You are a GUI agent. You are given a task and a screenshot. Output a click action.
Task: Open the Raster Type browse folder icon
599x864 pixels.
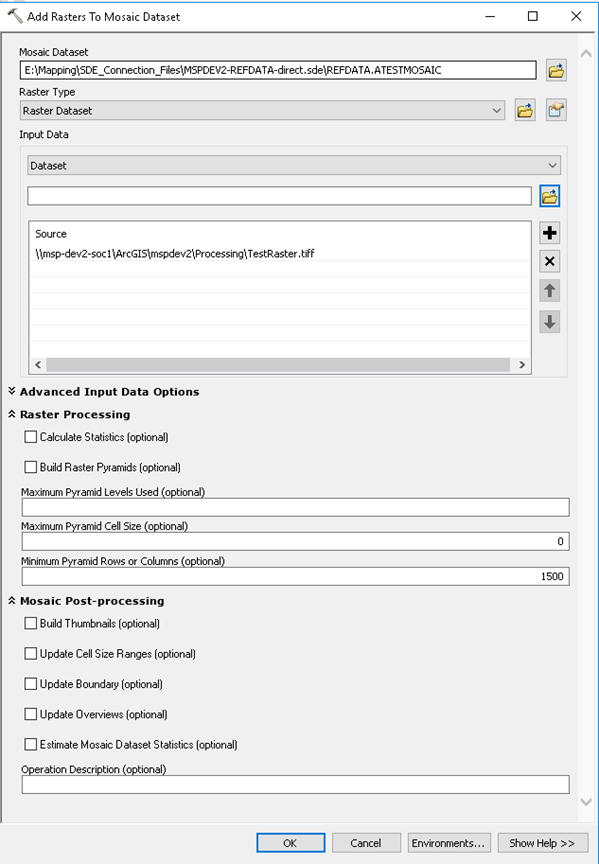point(525,110)
